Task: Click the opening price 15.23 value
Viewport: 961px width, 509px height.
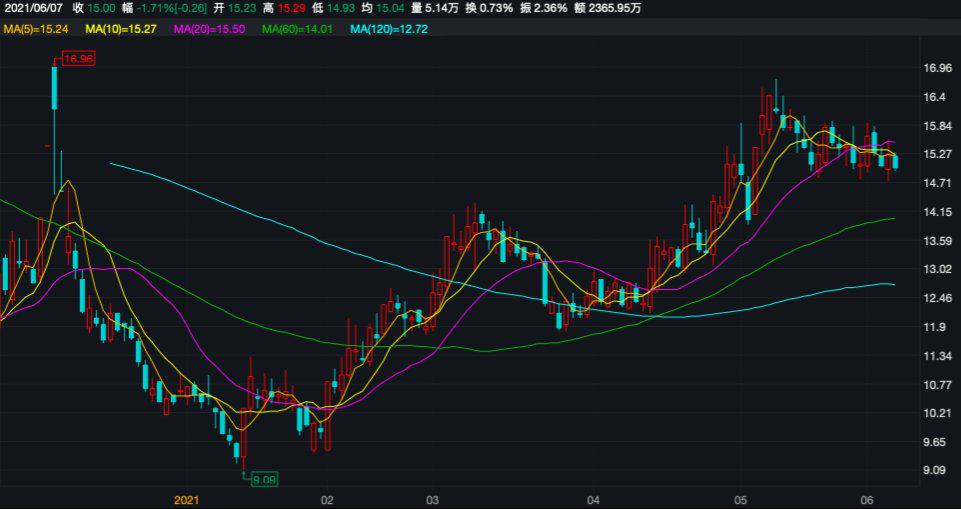Action: click(243, 8)
